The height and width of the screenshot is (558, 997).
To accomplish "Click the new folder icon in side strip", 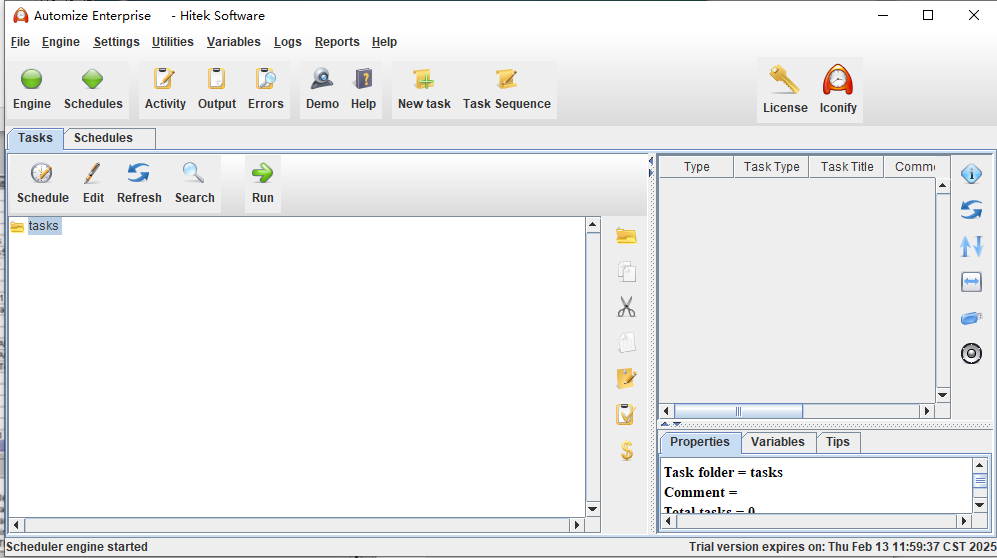I will point(626,236).
